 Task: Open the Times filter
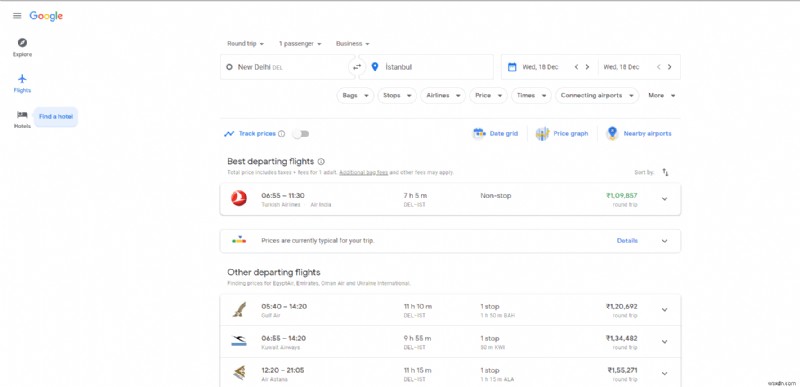[x=531, y=95]
